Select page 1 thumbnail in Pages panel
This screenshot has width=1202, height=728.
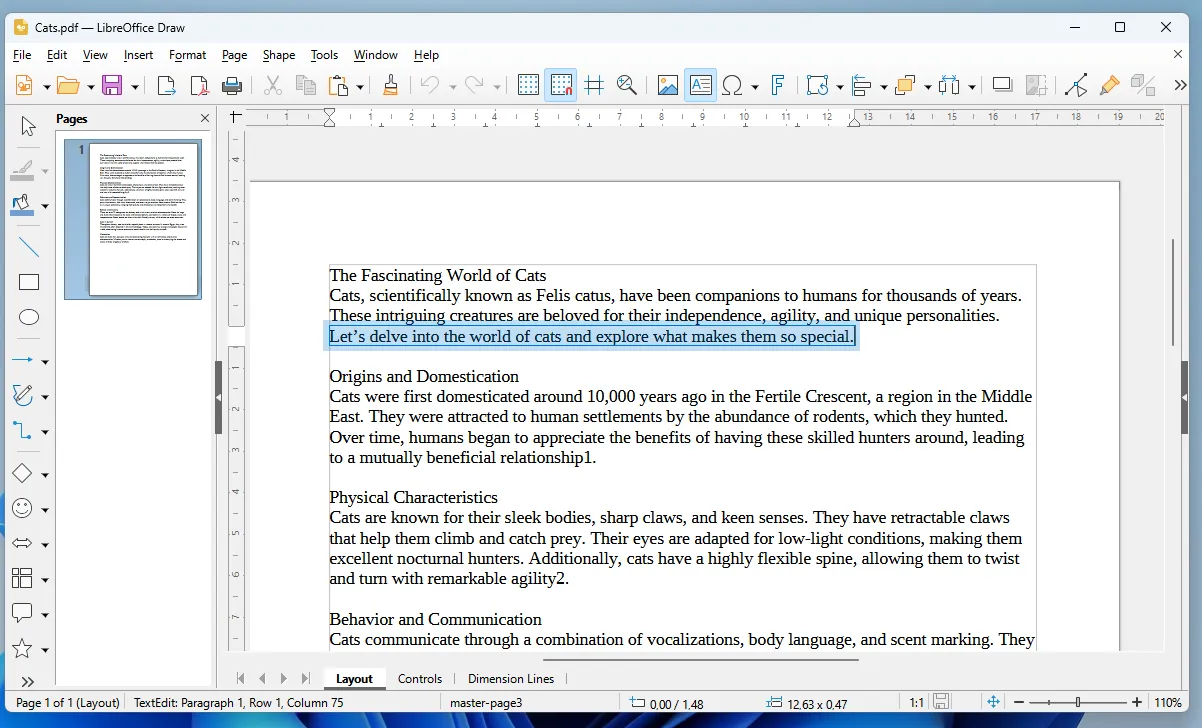pyautogui.click(x=133, y=220)
